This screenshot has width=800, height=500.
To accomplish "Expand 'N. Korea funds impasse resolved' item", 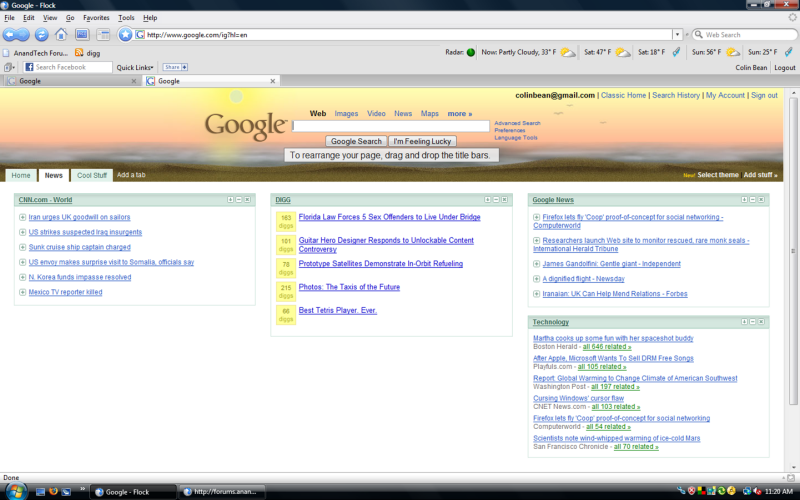I will point(22,277).
